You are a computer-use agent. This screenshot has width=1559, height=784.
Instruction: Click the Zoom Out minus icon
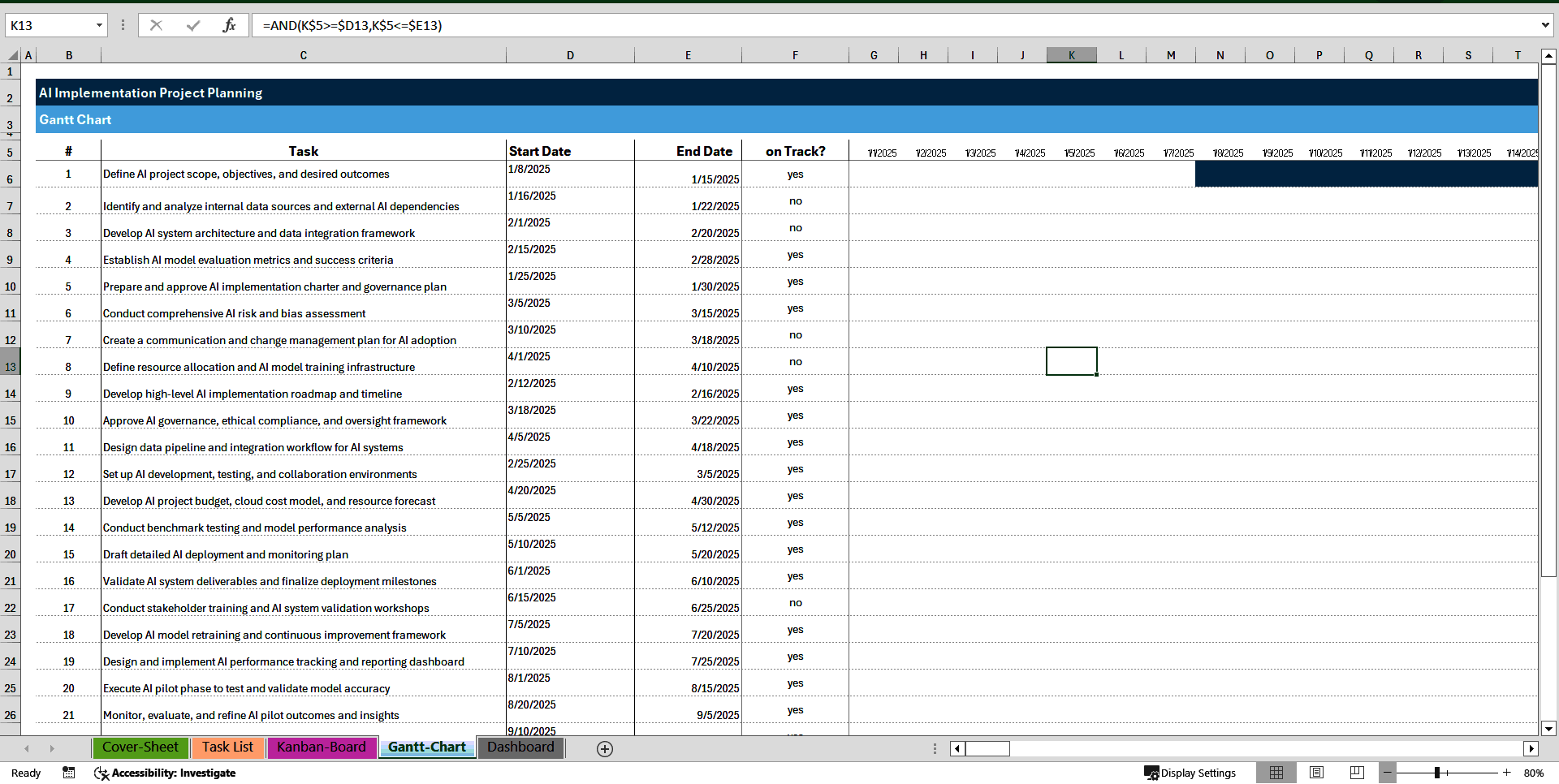point(1388,773)
